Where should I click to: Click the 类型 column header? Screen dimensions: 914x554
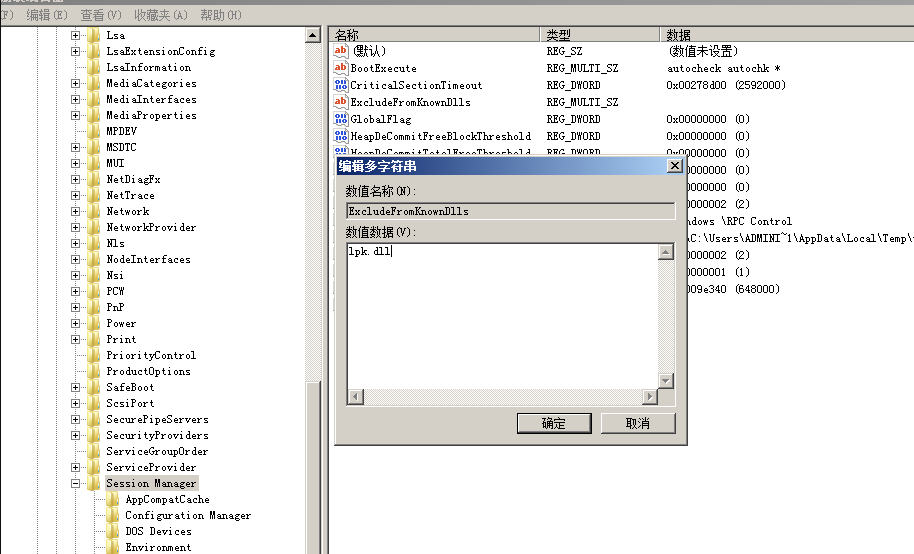598,35
